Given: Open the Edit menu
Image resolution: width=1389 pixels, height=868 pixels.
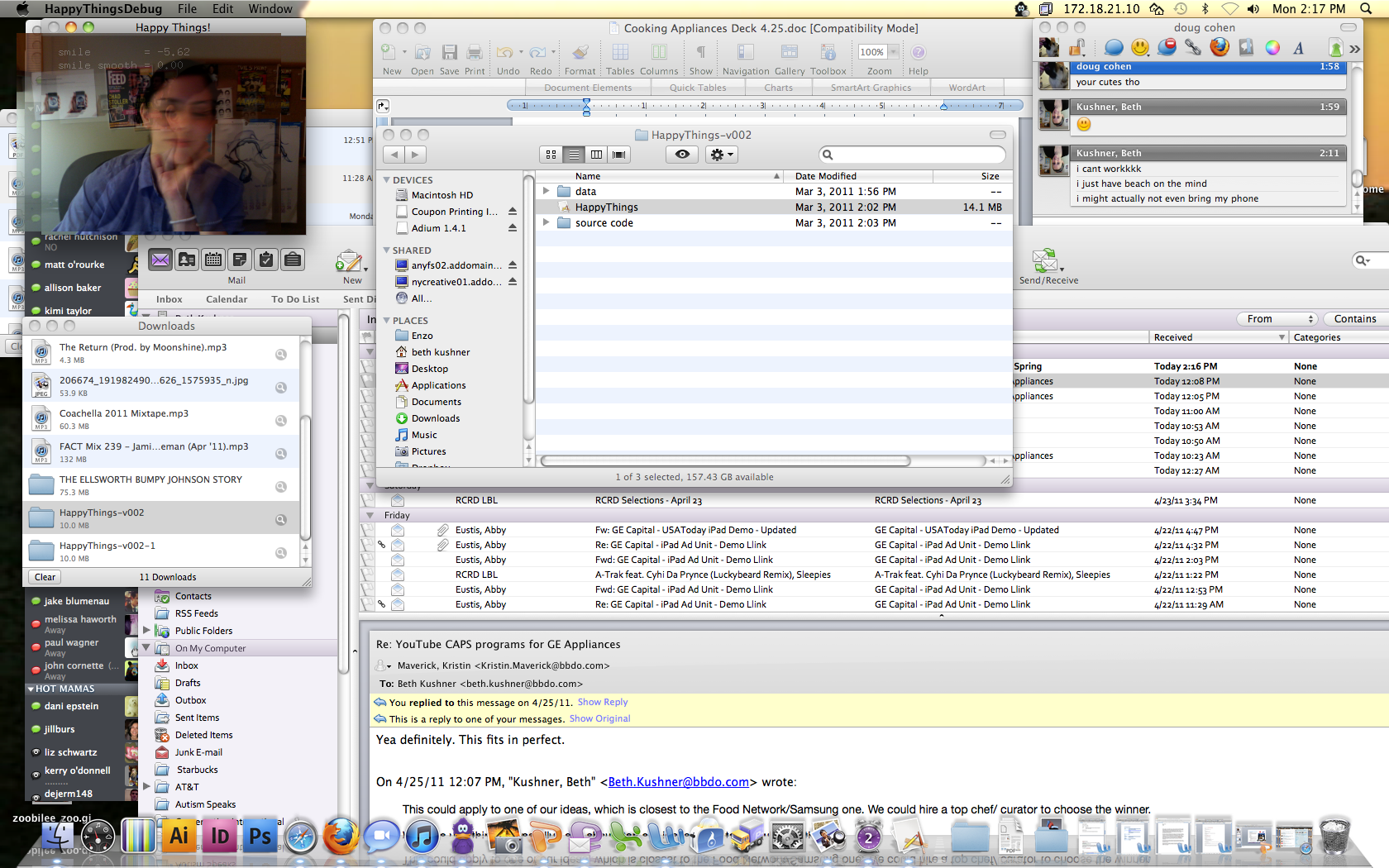Looking at the screenshot, I should point(222,9).
